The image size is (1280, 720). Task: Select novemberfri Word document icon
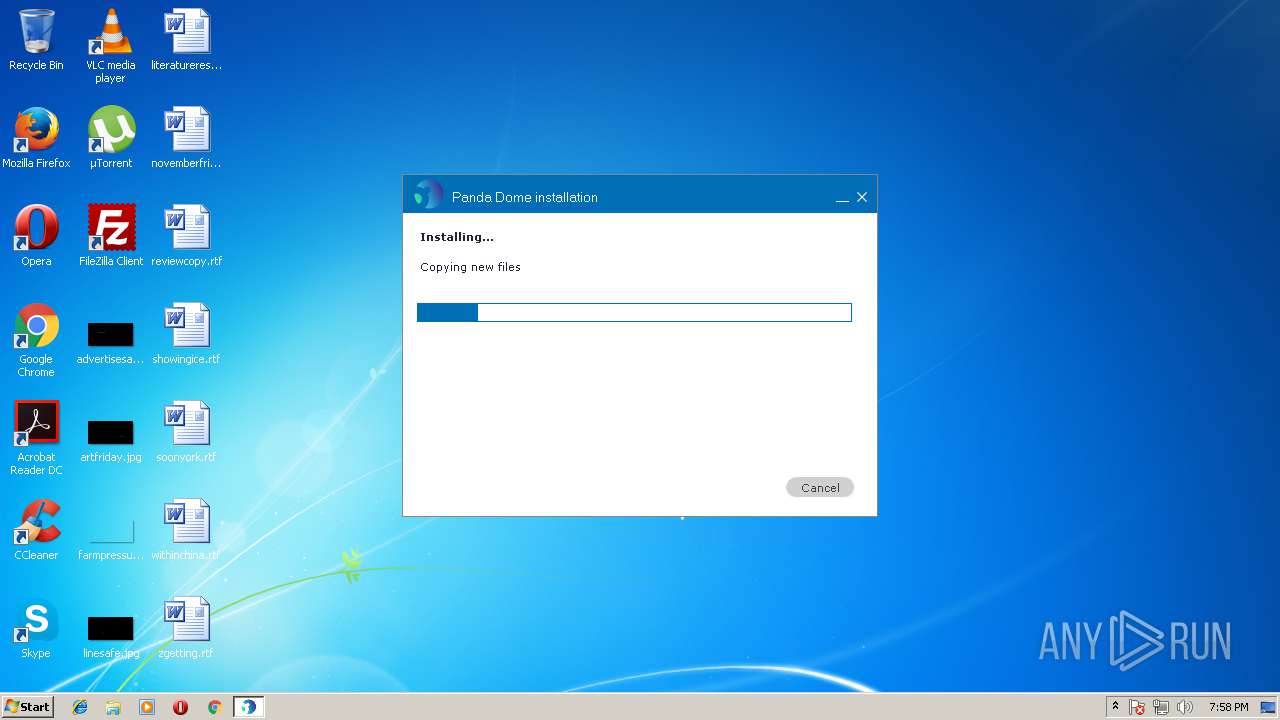click(x=186, y=138)
